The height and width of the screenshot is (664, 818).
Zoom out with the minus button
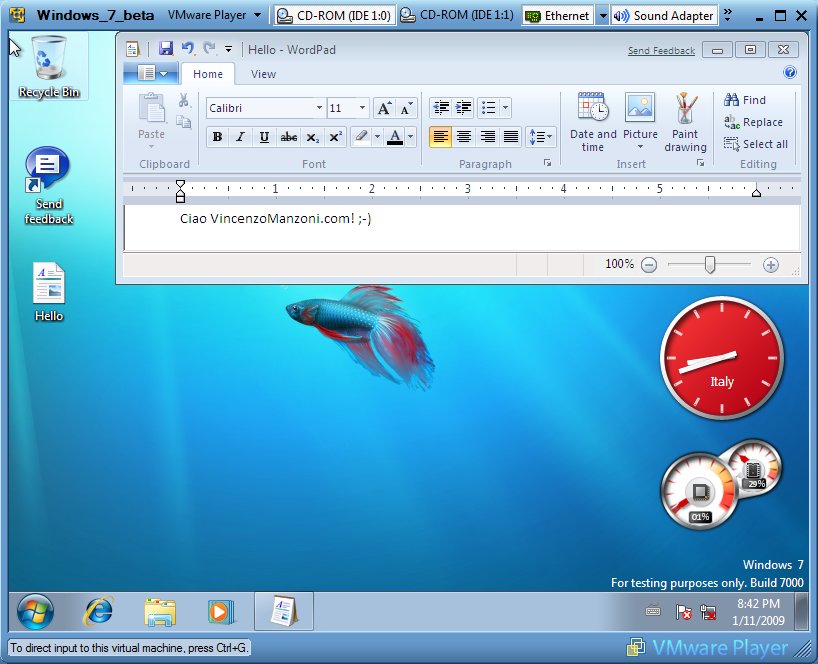tap(648, 265)
